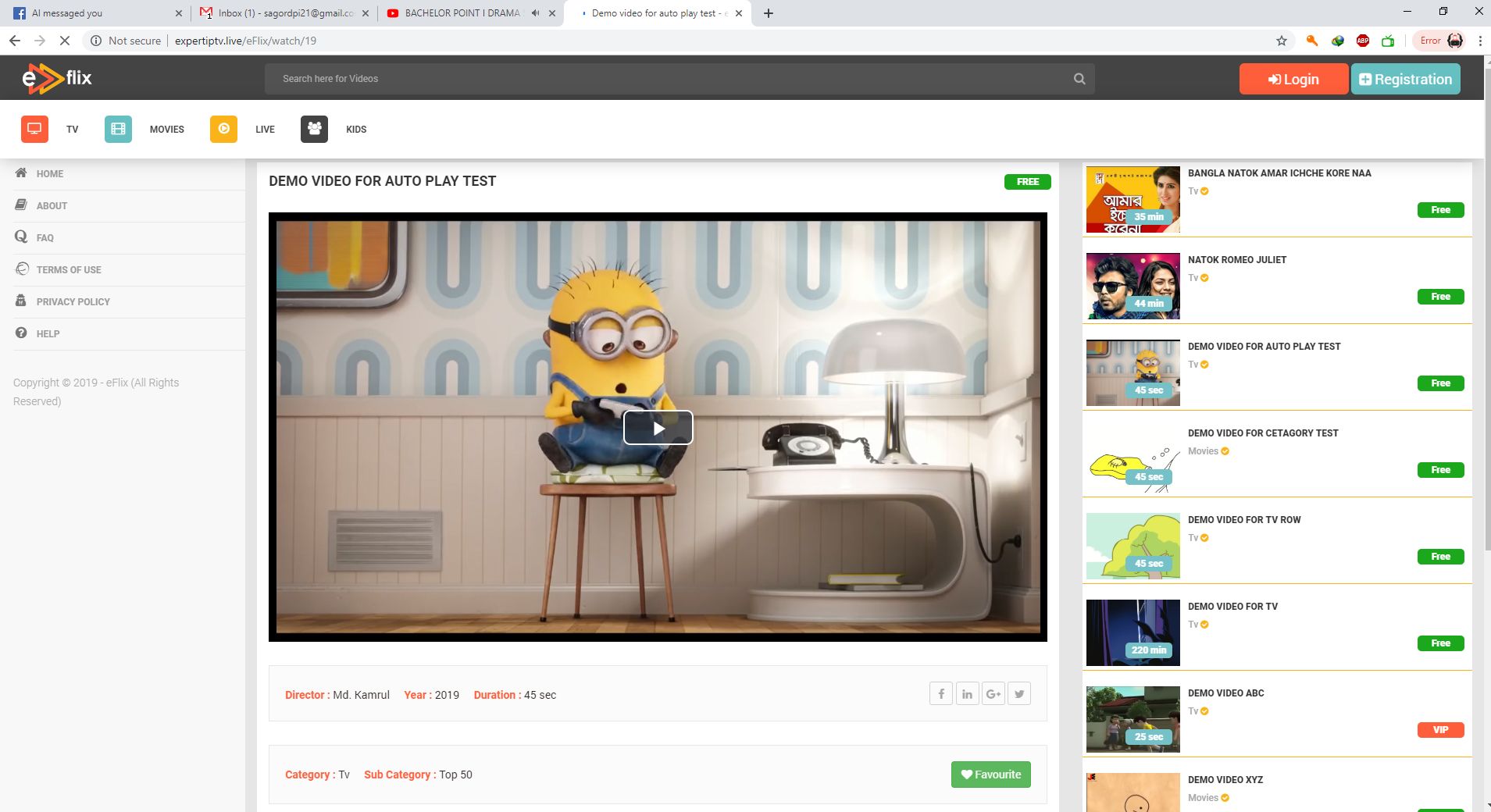This screenshot has height=812, width=1491.
Task: Share video on Google Plus
Action: click(x=993, y=693)
